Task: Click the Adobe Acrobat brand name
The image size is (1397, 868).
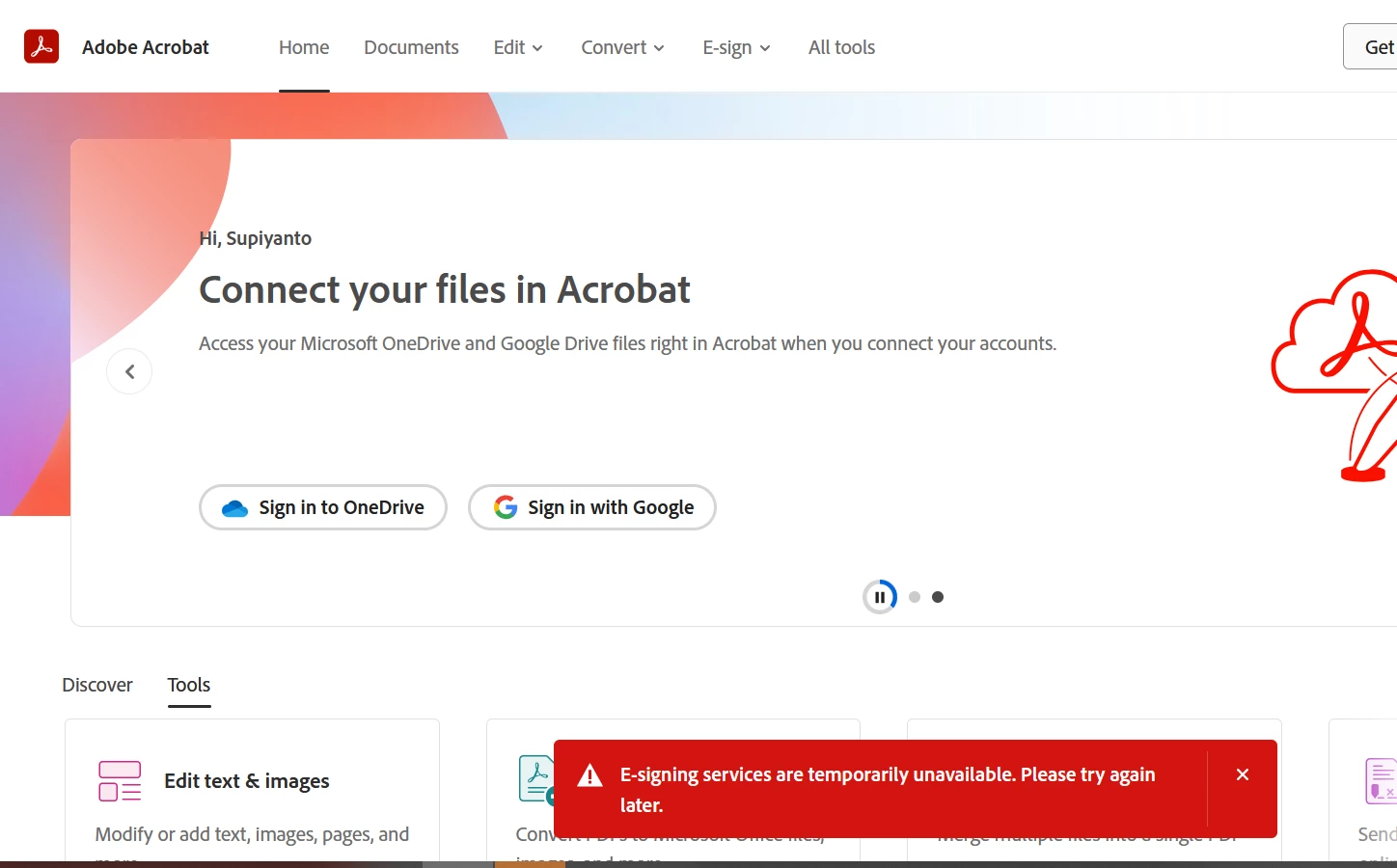Action: coord(146,47)
